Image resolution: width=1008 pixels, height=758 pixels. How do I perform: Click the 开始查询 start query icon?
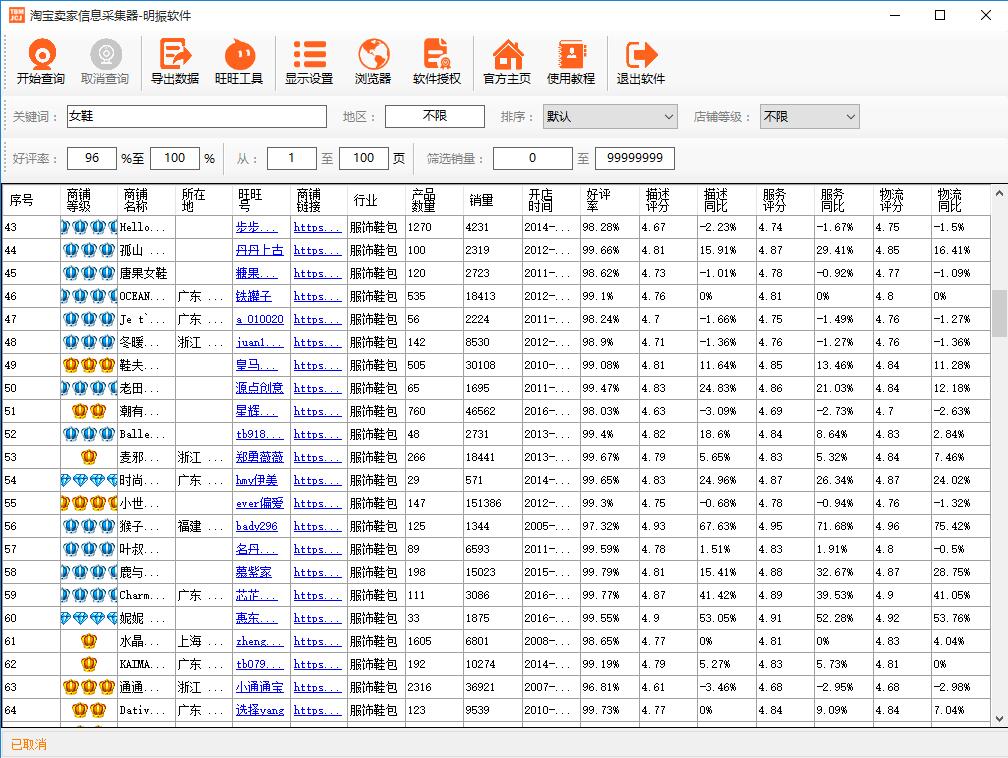click(x=40, y=62)
